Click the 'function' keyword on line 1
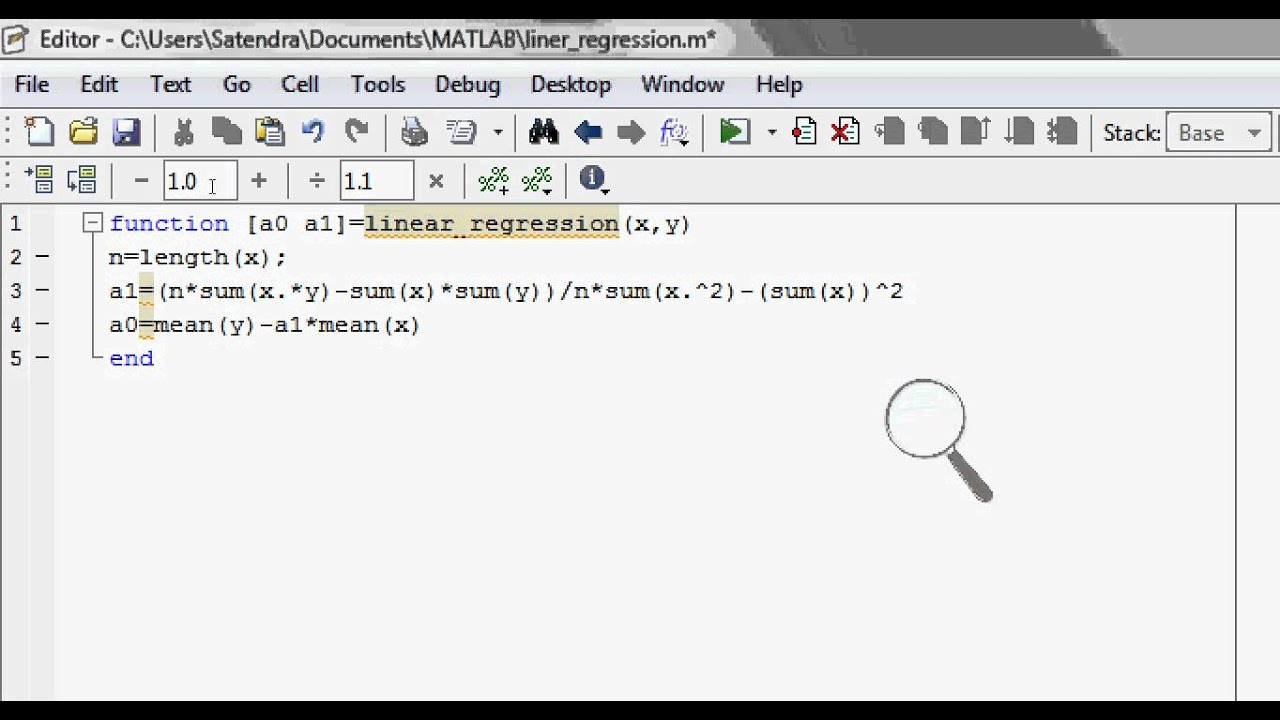 click(x=169, y=224)
